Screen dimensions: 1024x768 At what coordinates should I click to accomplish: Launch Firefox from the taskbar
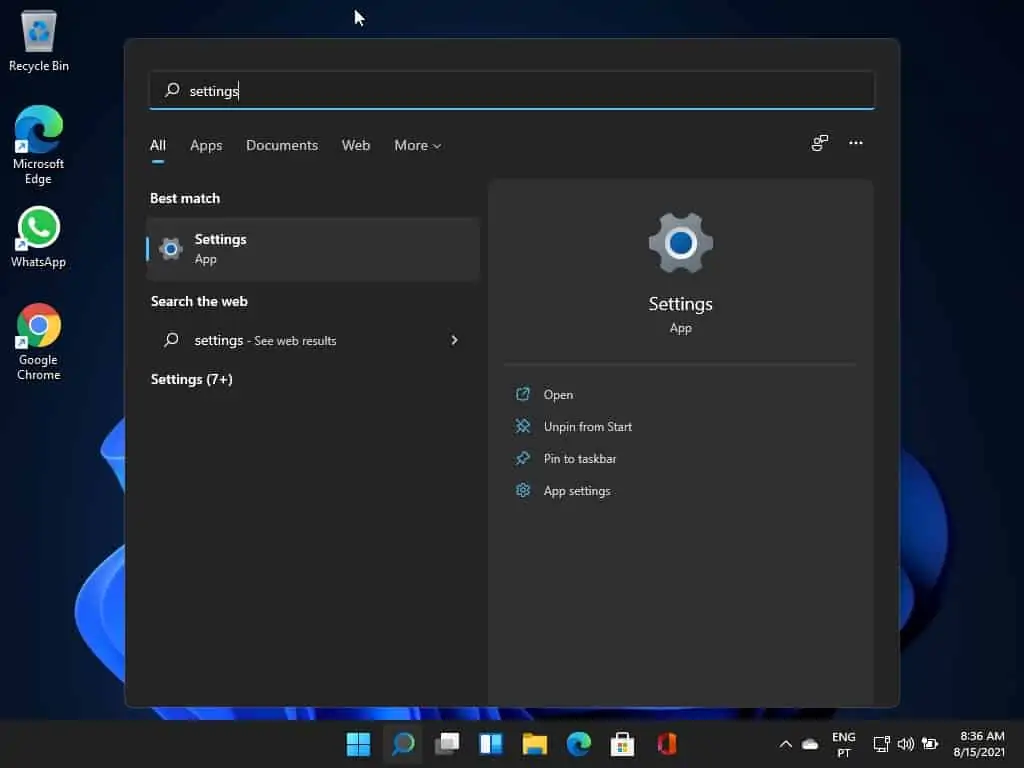666,744
